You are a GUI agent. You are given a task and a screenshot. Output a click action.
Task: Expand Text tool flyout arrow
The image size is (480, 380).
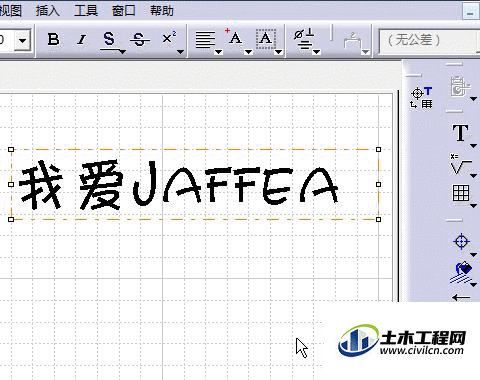click(x=473, y=146)
